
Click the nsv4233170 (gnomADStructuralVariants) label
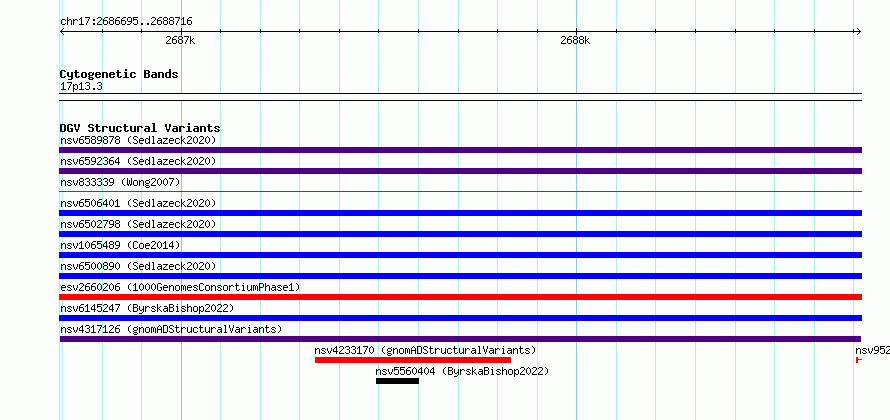tap(425, 350)
